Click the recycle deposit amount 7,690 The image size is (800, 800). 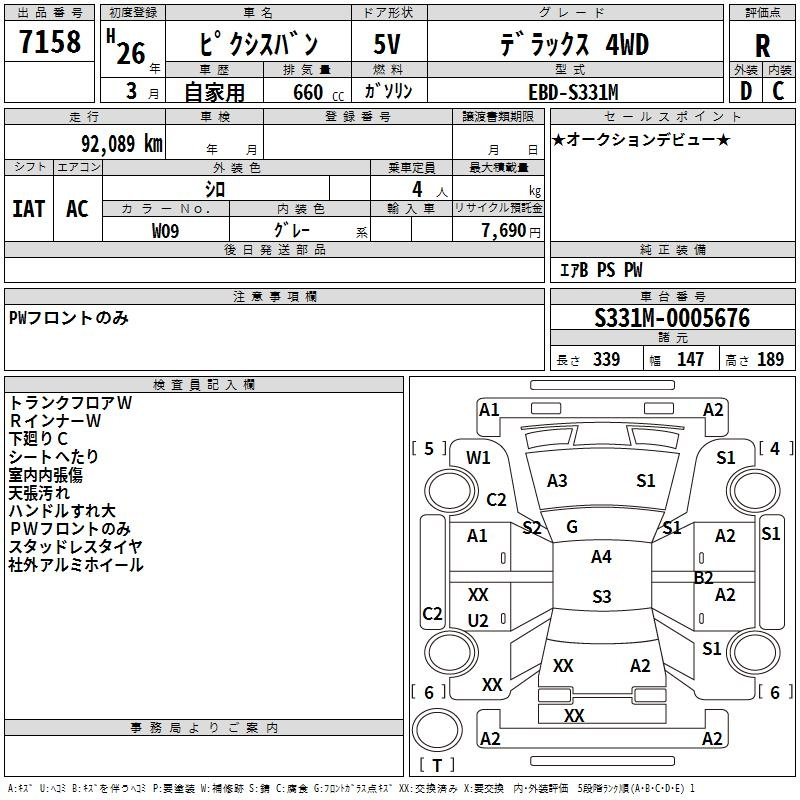tap(497, 230)
